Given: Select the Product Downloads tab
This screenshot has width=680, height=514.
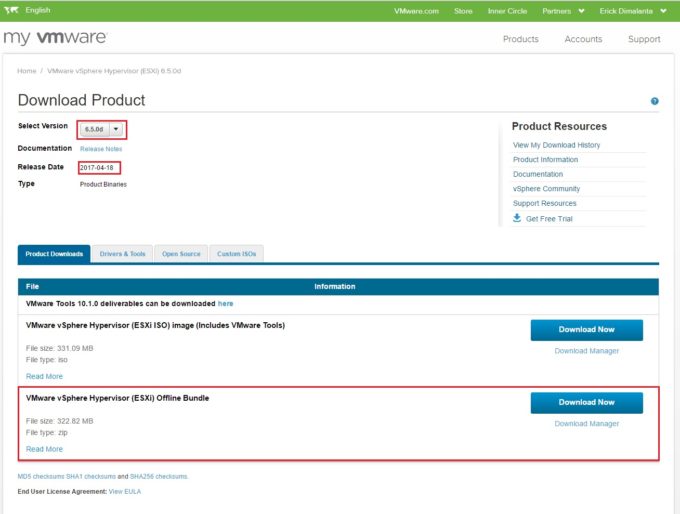Looking at the screenshot, I should click(x=54, y=254).
